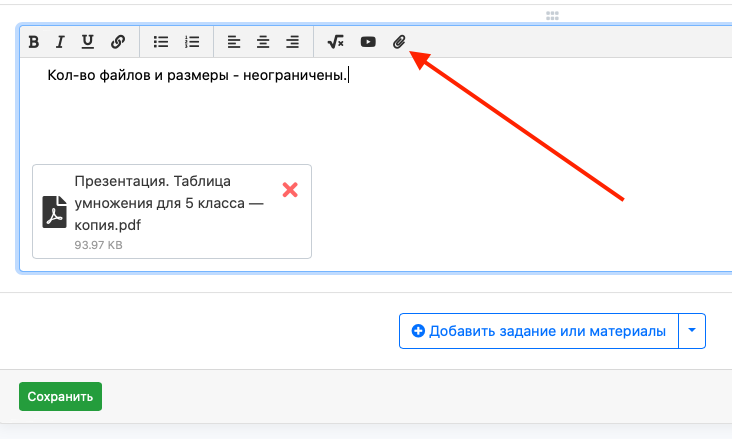Align text to the right
This screenshot has height=439, width=732.
click(293, 42)
